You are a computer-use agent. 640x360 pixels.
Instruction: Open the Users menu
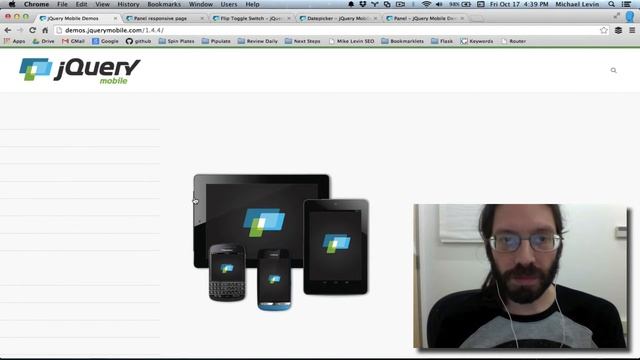tap(229, 4)
